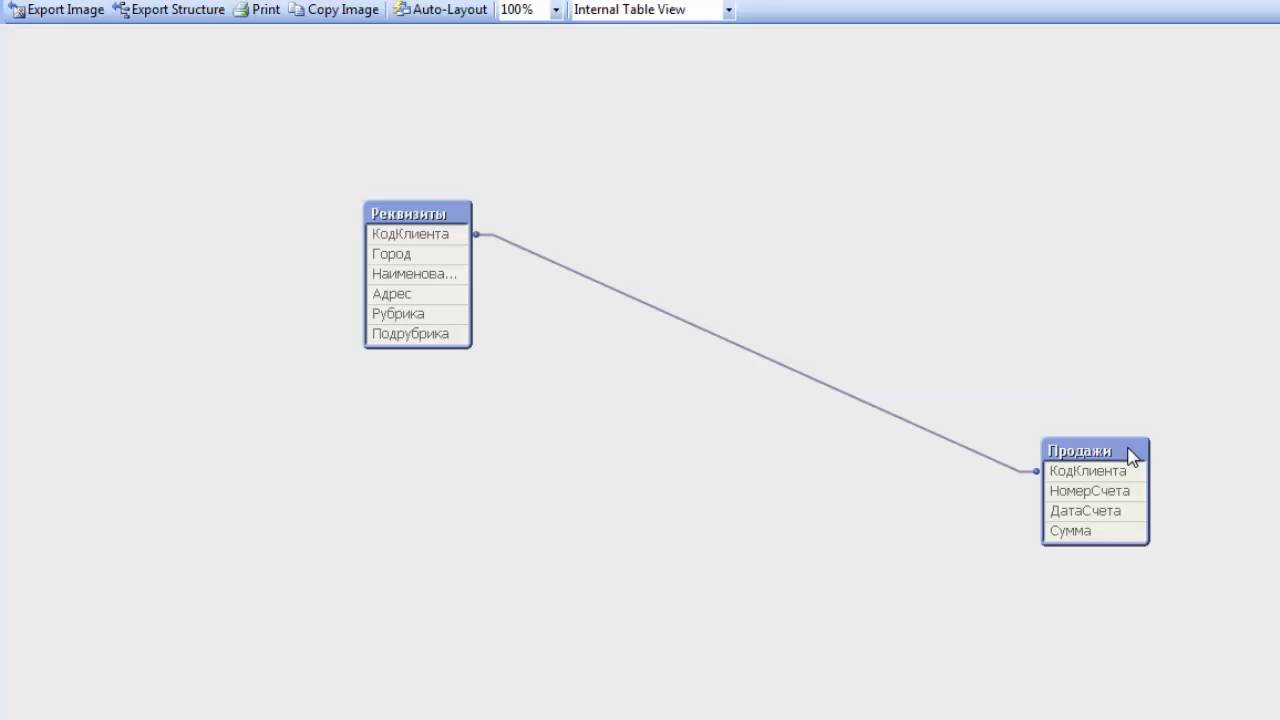The height and width of the screenshot is (720, 1280).
Task: Select the Реквизиты table header
Action: [x=418, y=213]
